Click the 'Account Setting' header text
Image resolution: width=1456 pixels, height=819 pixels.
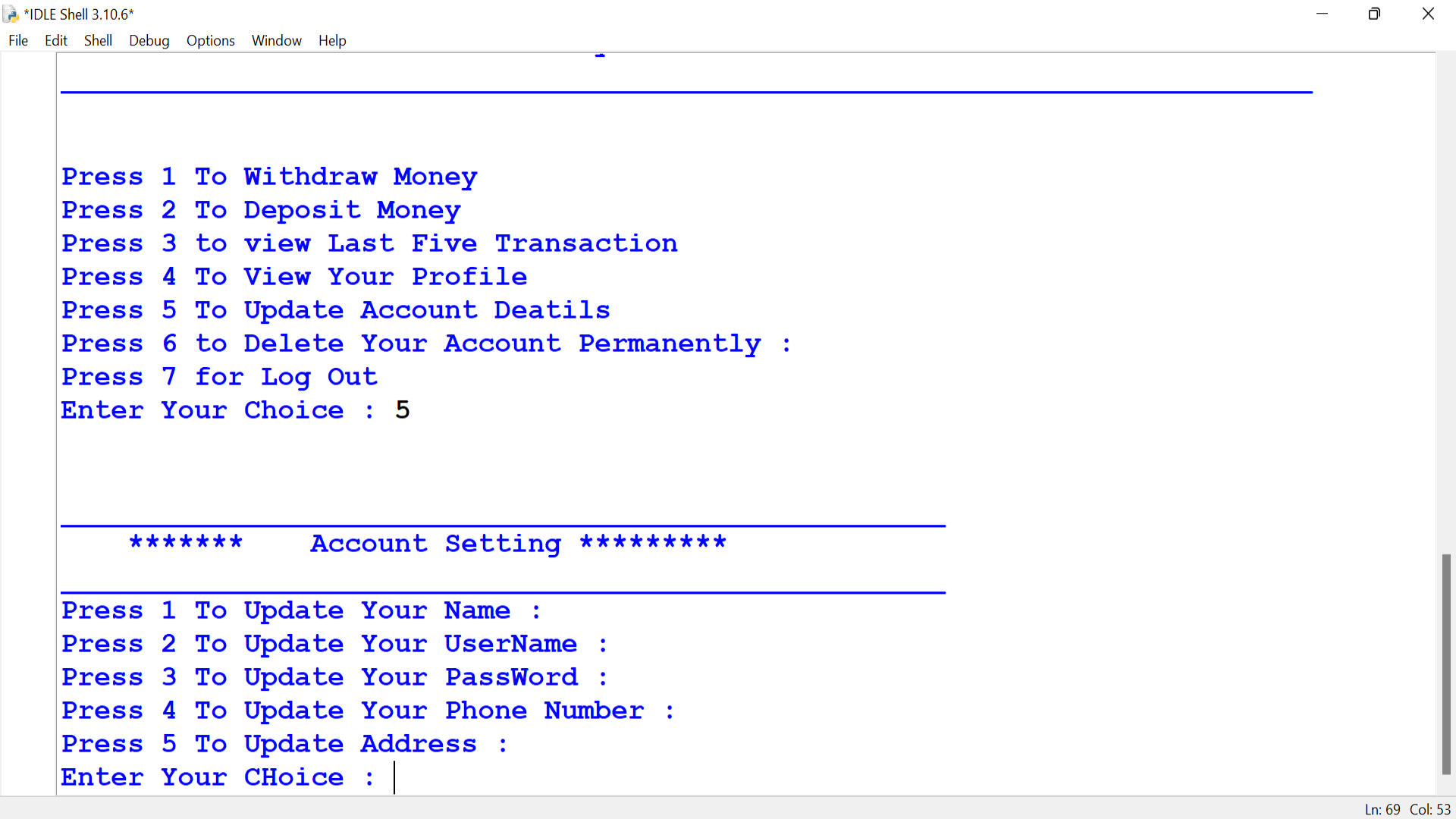(435, 543)
